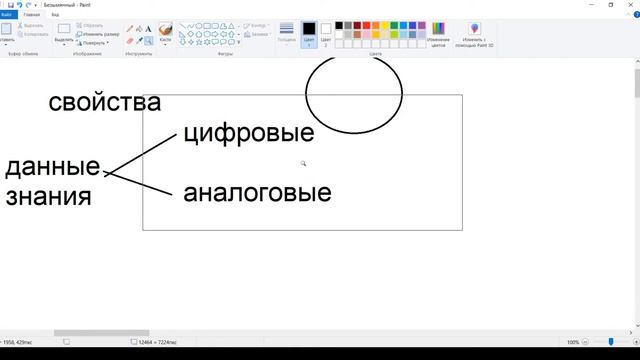Click the Вырезать button

tap(31, 25)
